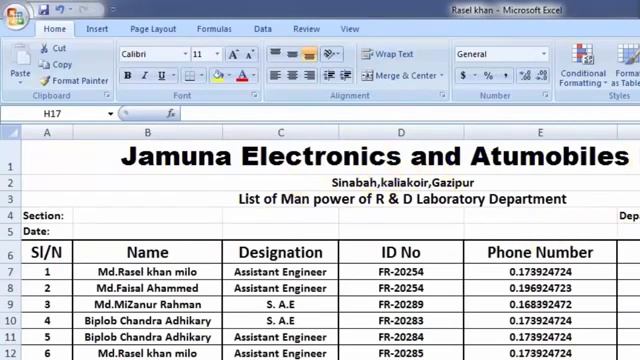Toggle Bottom Align vertical alignment
Viewport: 640px width, 360px height.
(x=309, y=53)
